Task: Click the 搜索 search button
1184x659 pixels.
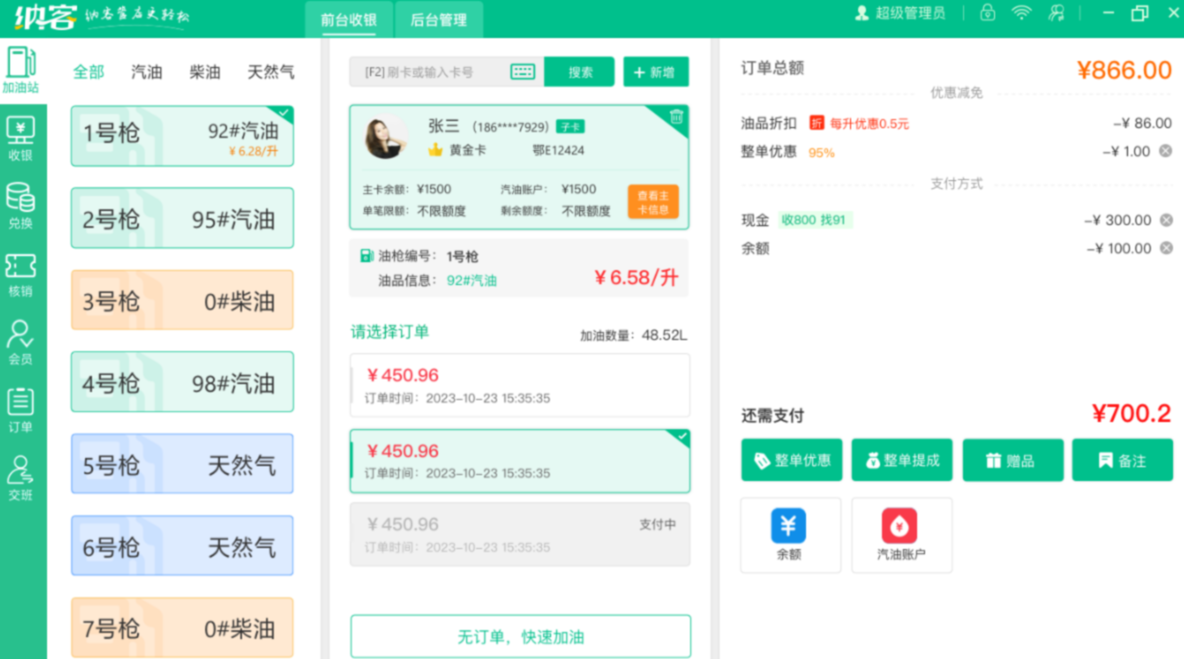Action: 580,72
